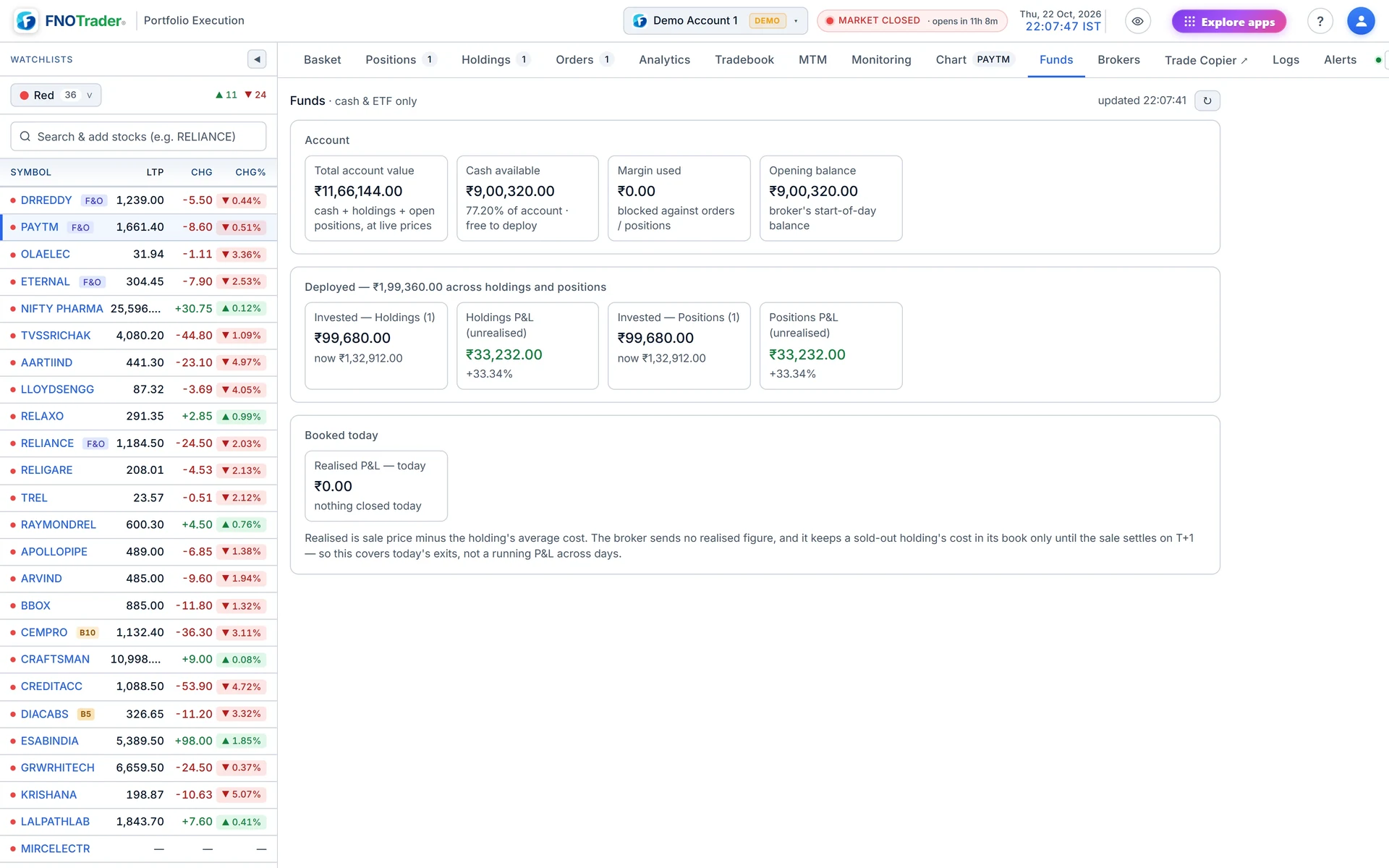Image resolution: width=1389 pixels, height=868 pixels.
Task: Open the user profile avatar
Action: (x=1360, y=21)
